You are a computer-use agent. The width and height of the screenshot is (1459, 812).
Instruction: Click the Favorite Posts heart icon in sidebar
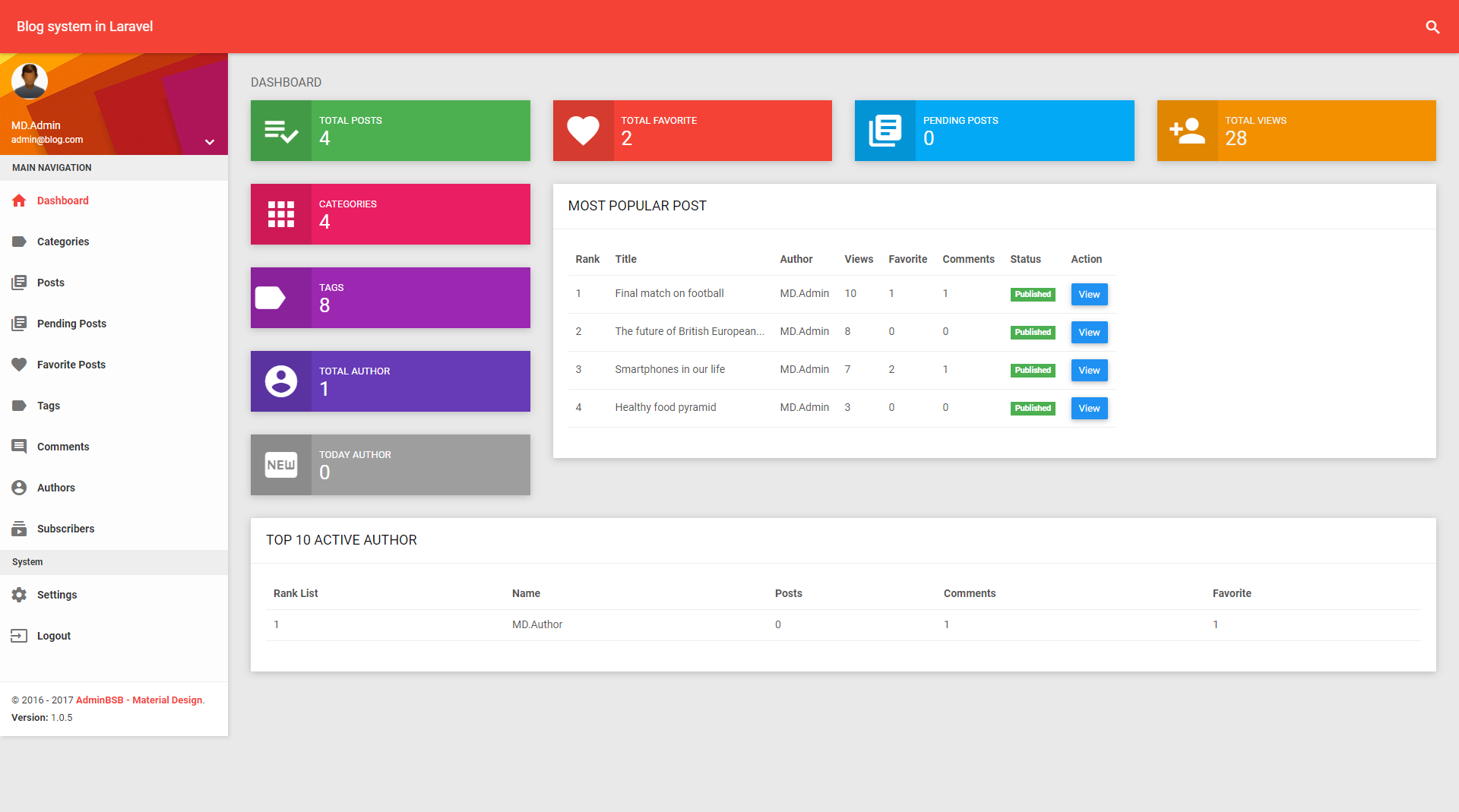pos(19,365)
